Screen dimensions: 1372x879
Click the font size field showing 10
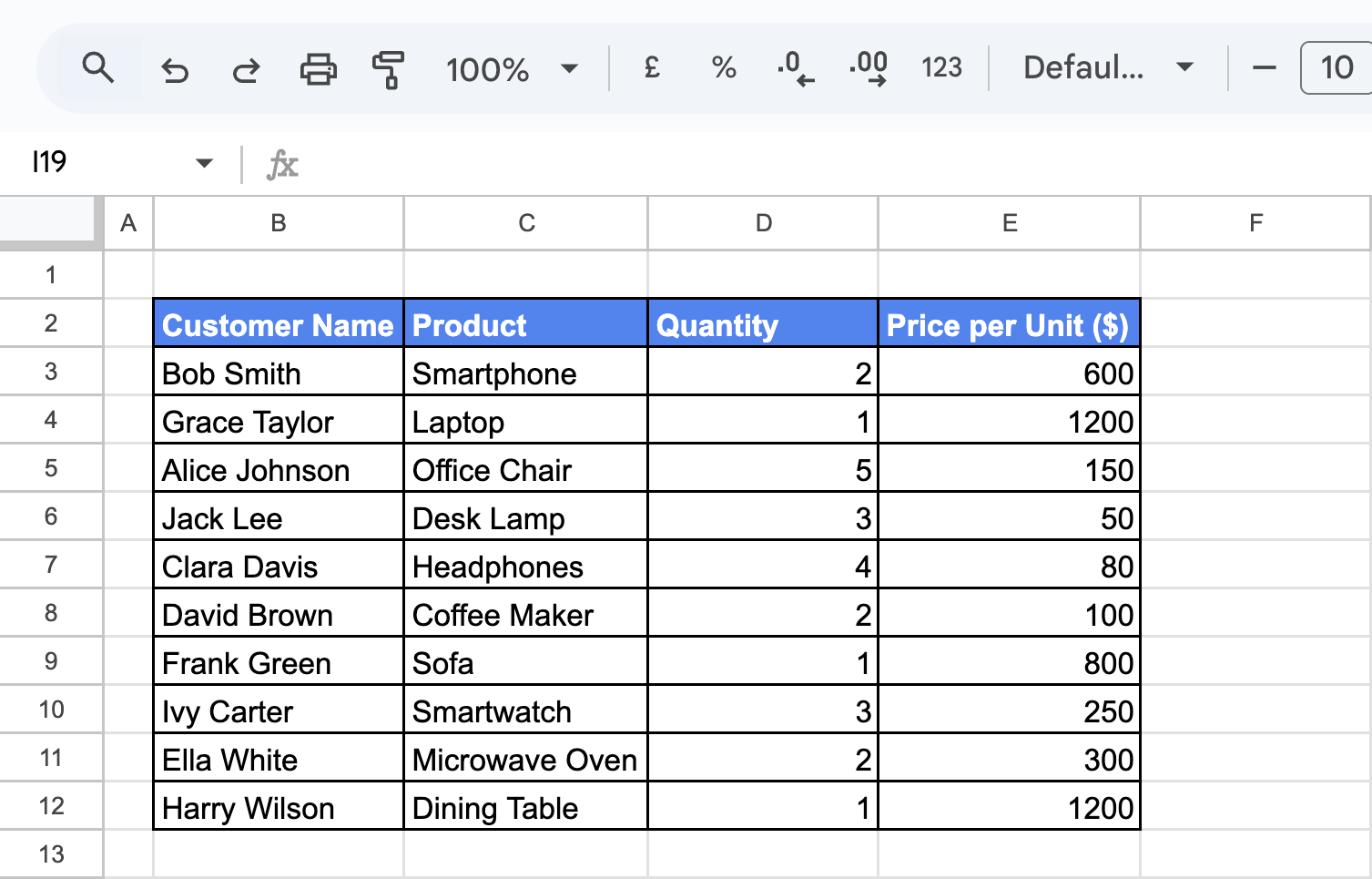[x=1336, y=67]
